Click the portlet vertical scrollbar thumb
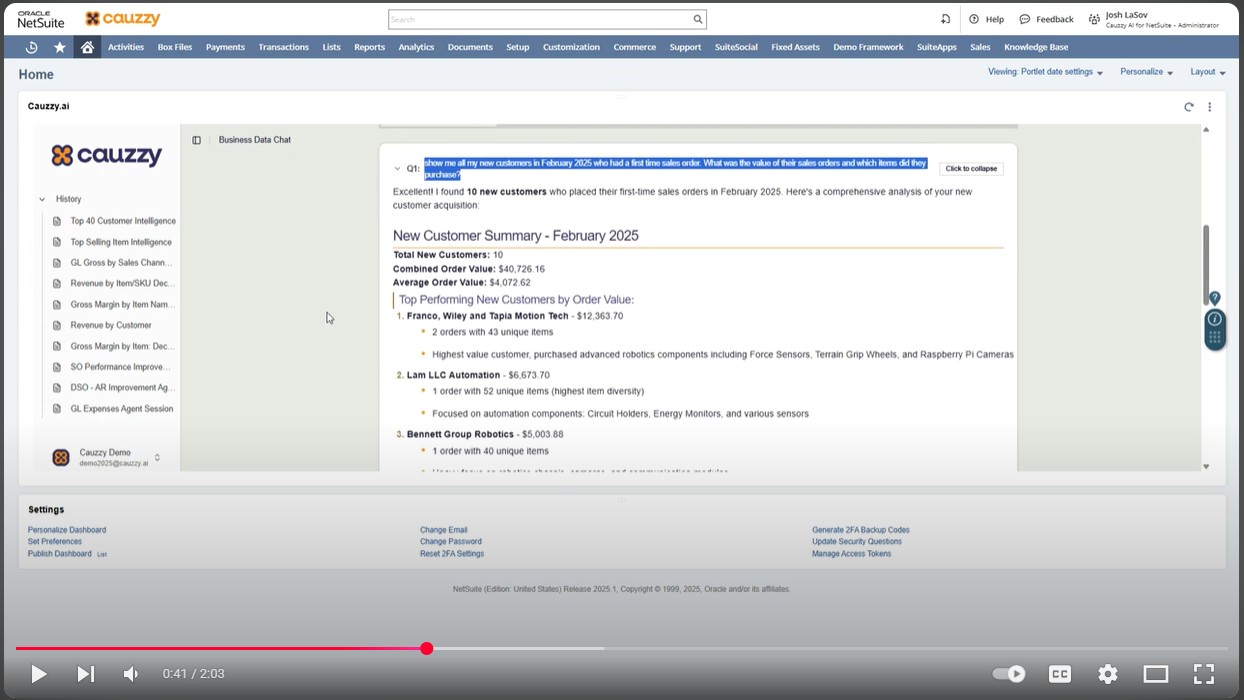This screenshot has height=700, width=1244. 1206,264
